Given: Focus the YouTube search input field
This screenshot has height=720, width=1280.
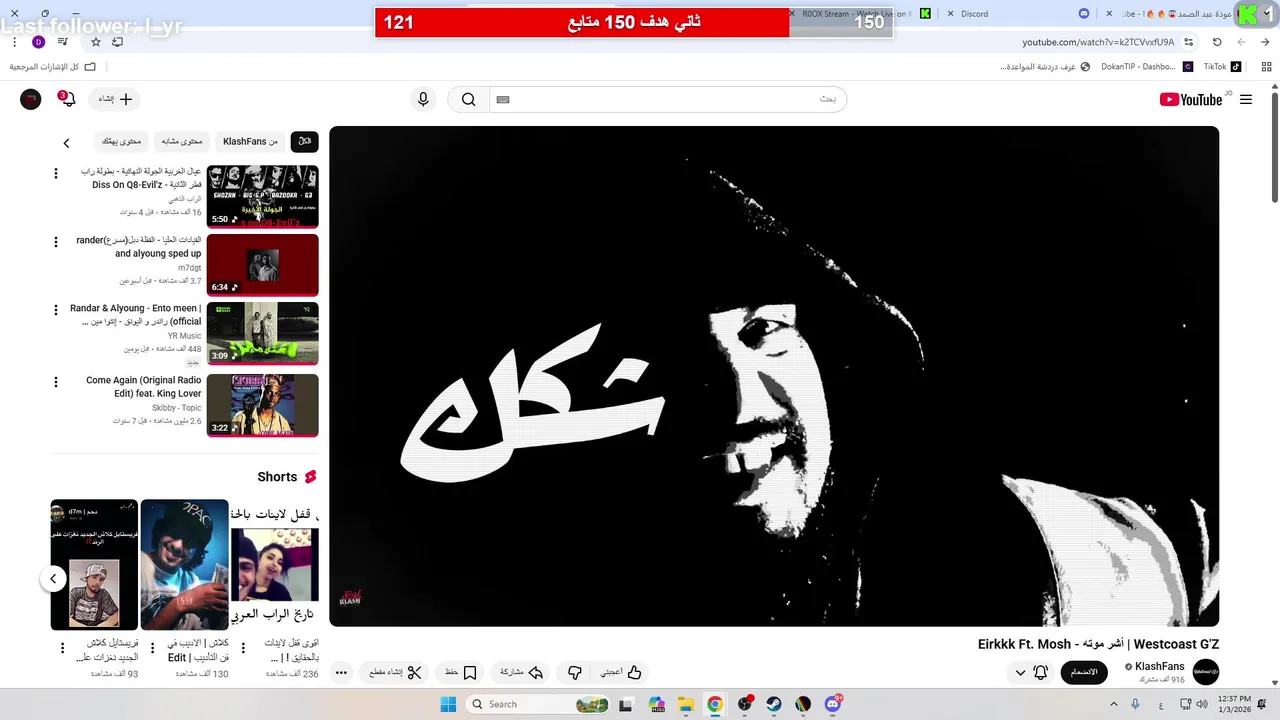Looking at the screenshot, I should (x=667, y=99).
